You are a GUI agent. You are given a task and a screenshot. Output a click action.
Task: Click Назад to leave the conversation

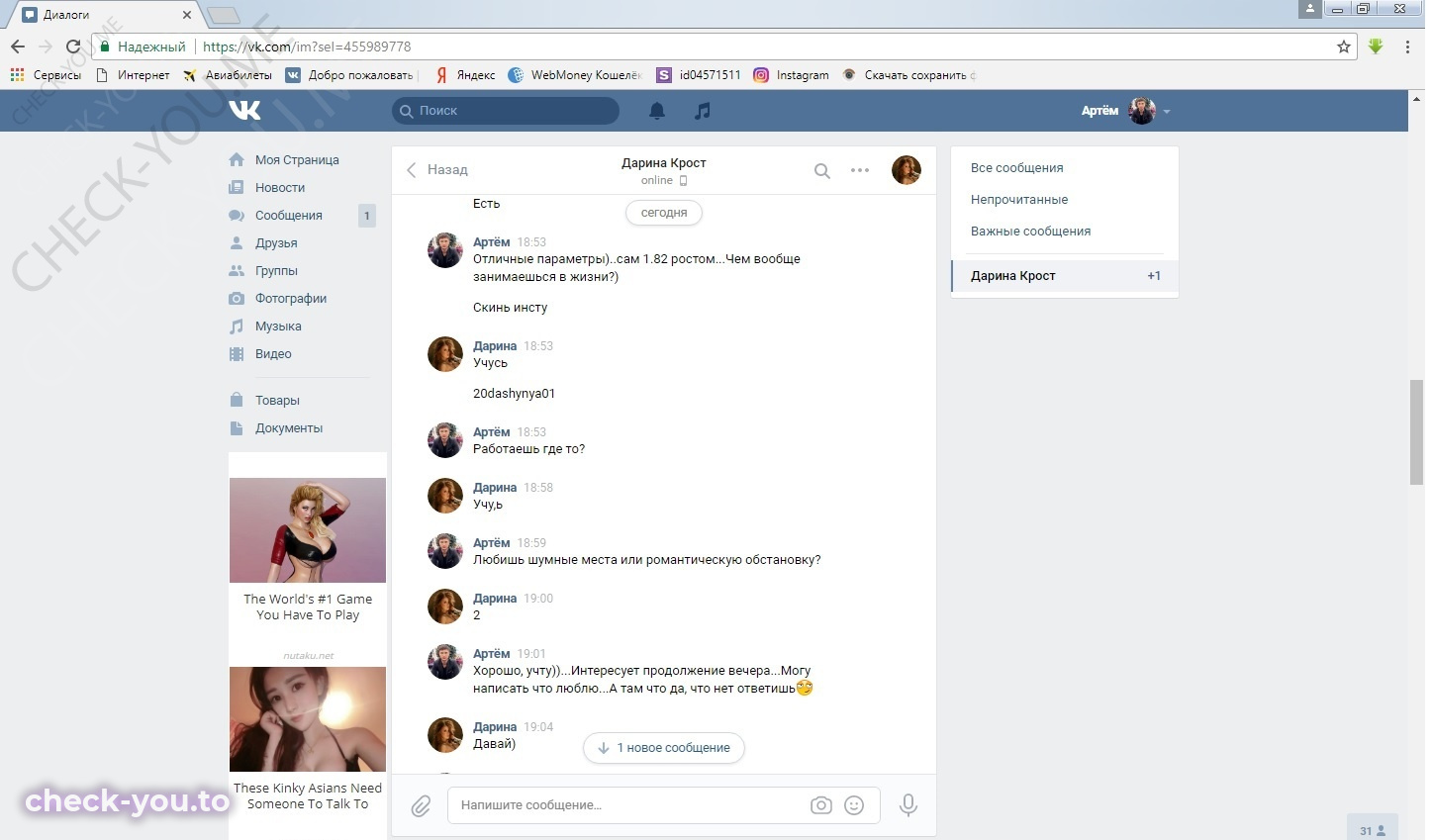[x=436, y=170]
